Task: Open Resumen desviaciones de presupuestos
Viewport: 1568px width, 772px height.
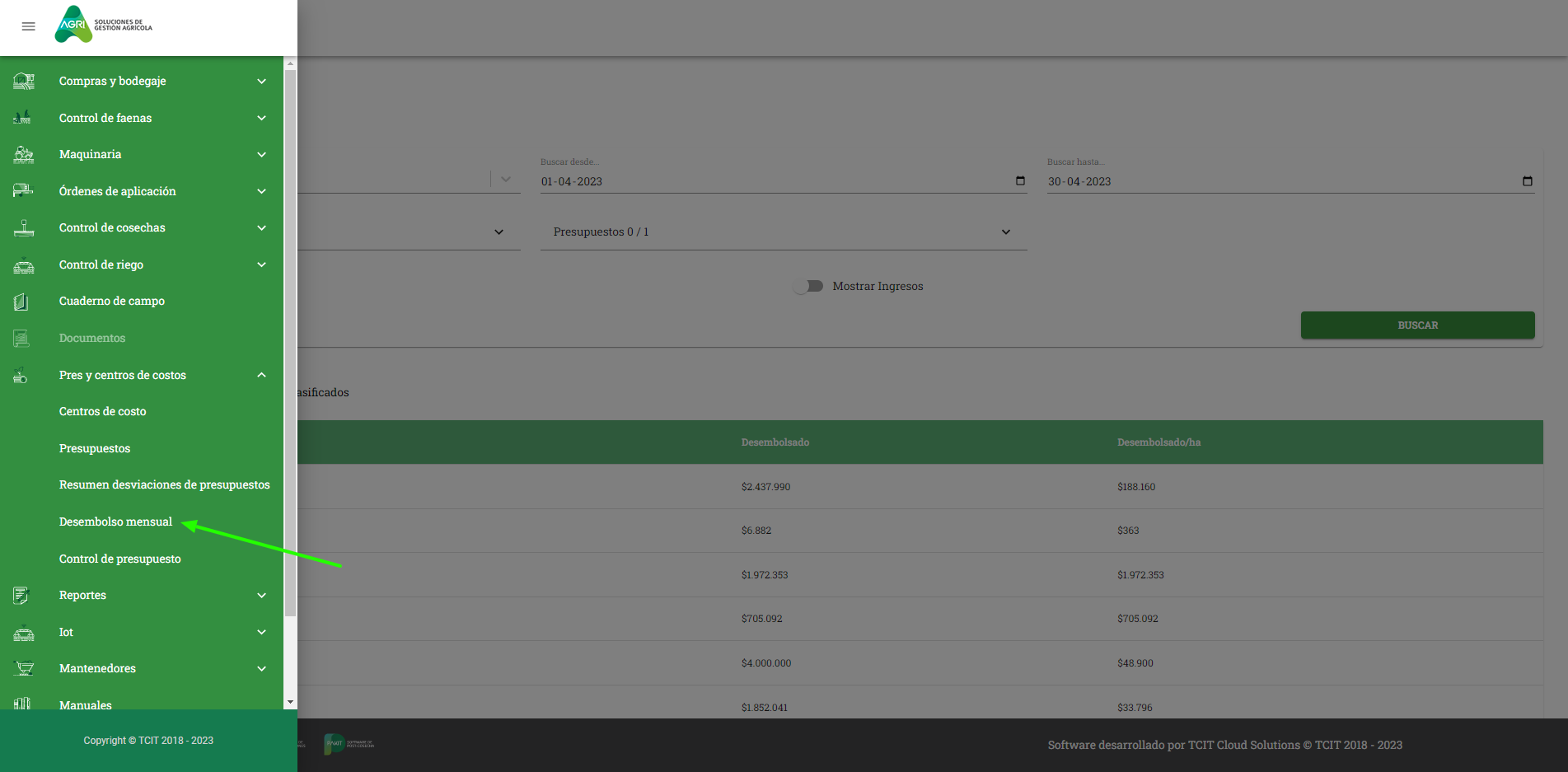Action: point(165,484)
